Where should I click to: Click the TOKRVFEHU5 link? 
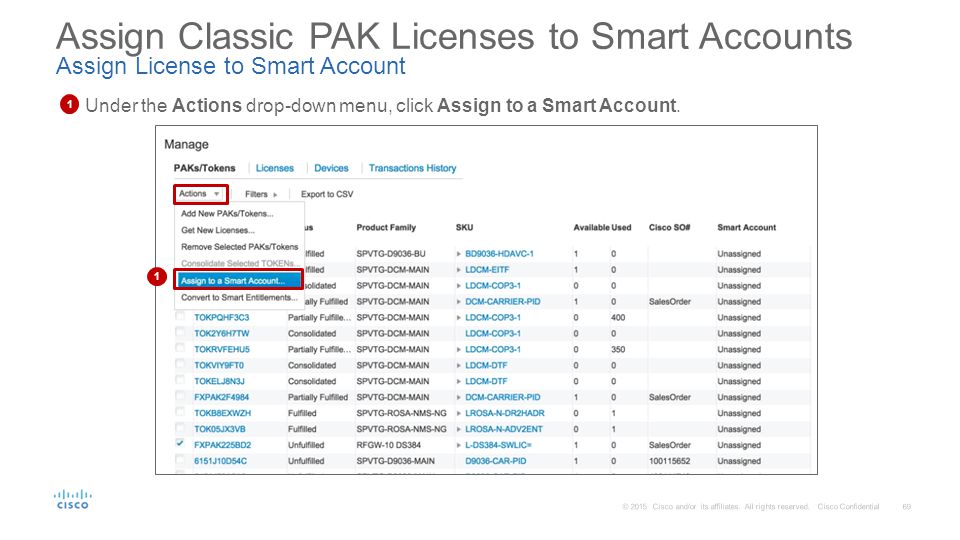[x=222, y=350]
